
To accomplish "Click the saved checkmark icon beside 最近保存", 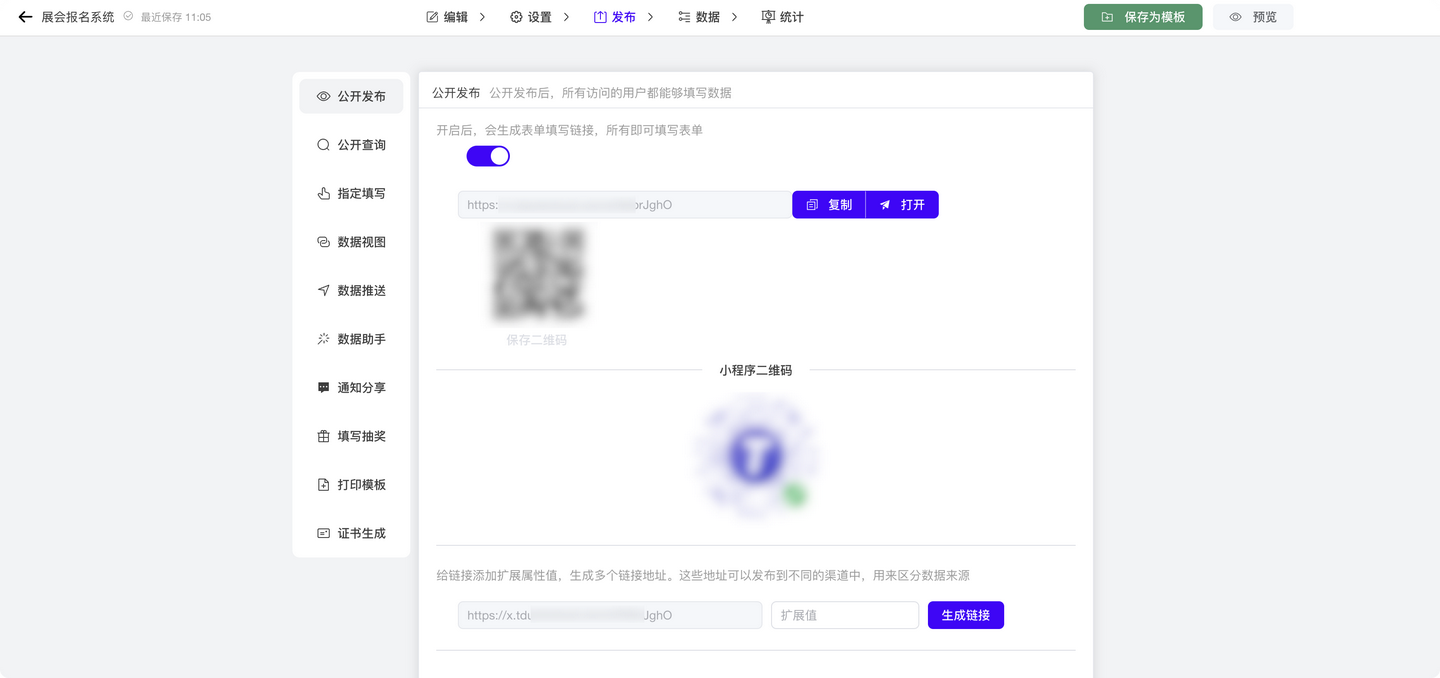I will 128,16.
